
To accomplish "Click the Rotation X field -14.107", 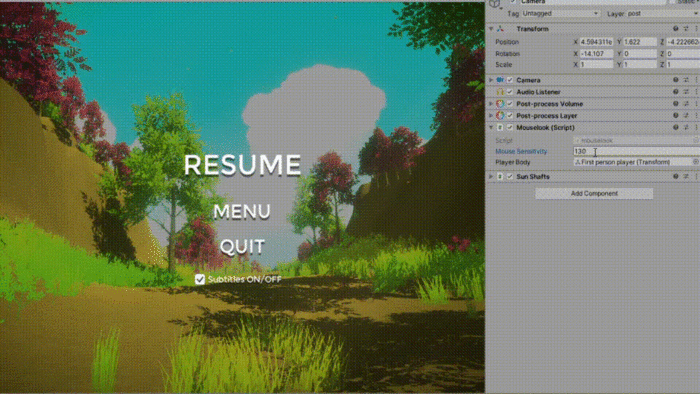I will coord(596,54).
